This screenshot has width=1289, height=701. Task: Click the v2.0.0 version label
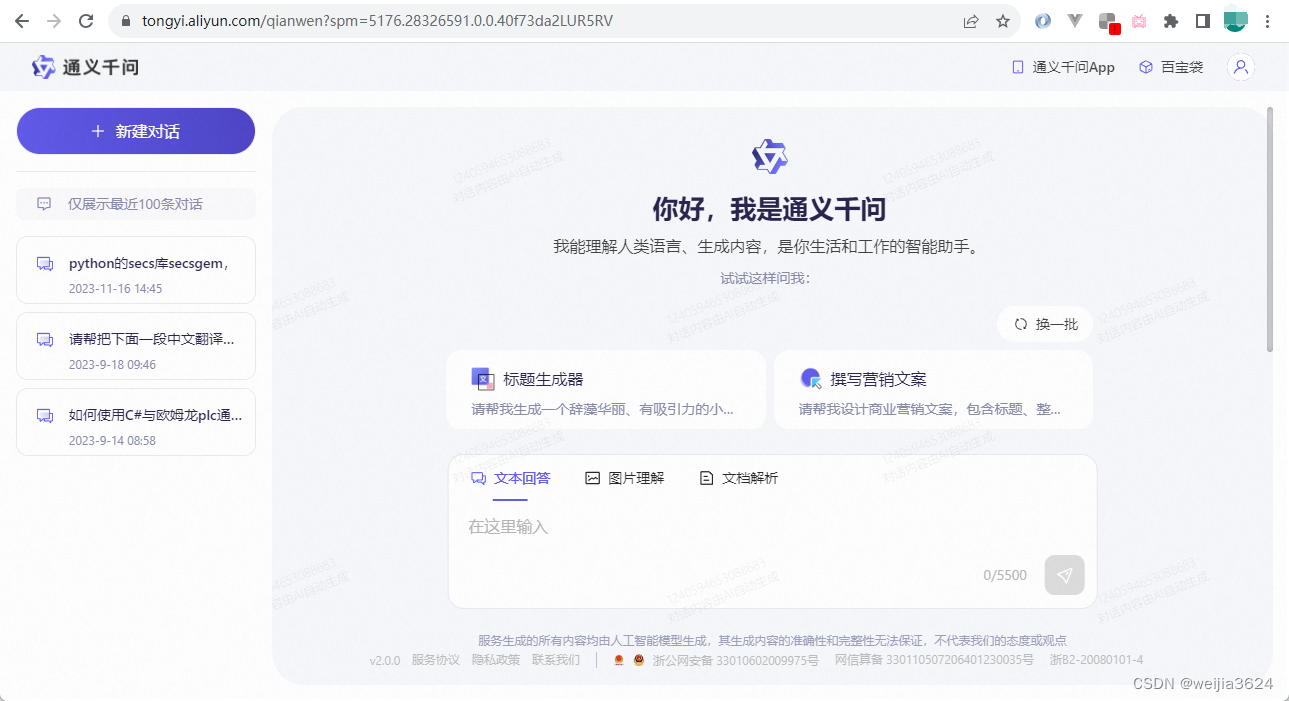tap(385, 660)
